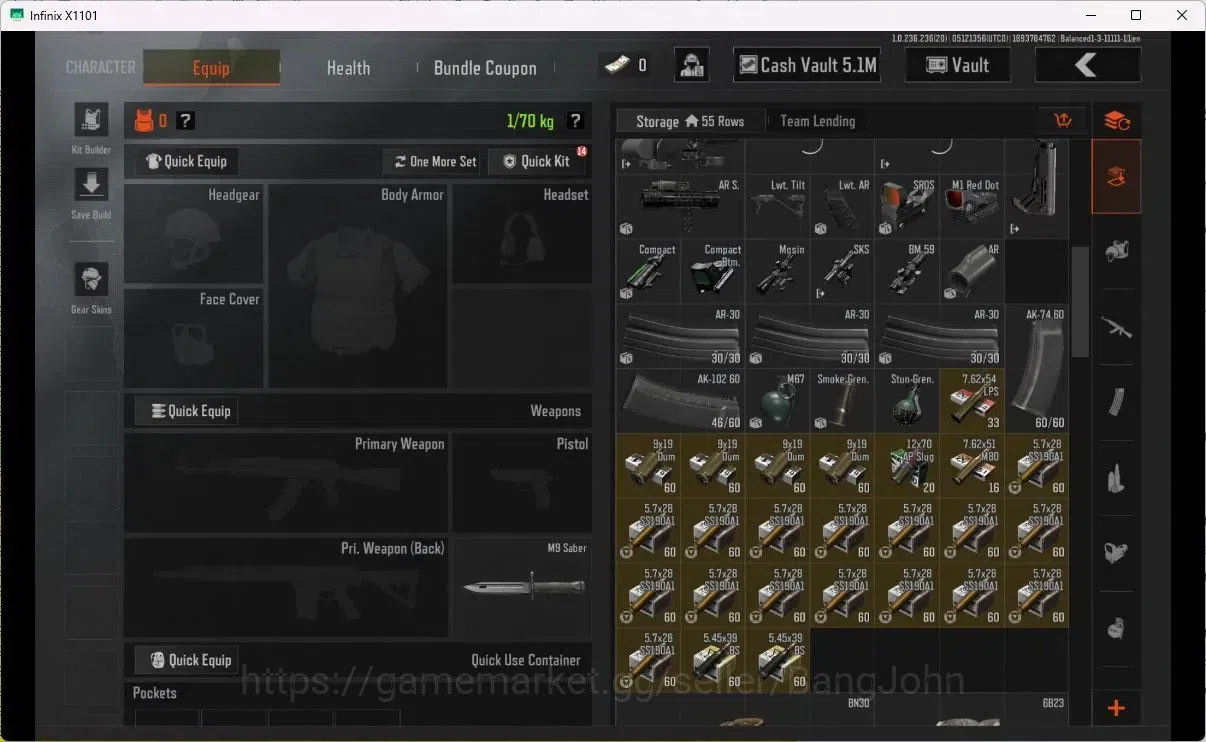
Task: Click the help icon next to 1/70 kg
Action: point(575,121)
